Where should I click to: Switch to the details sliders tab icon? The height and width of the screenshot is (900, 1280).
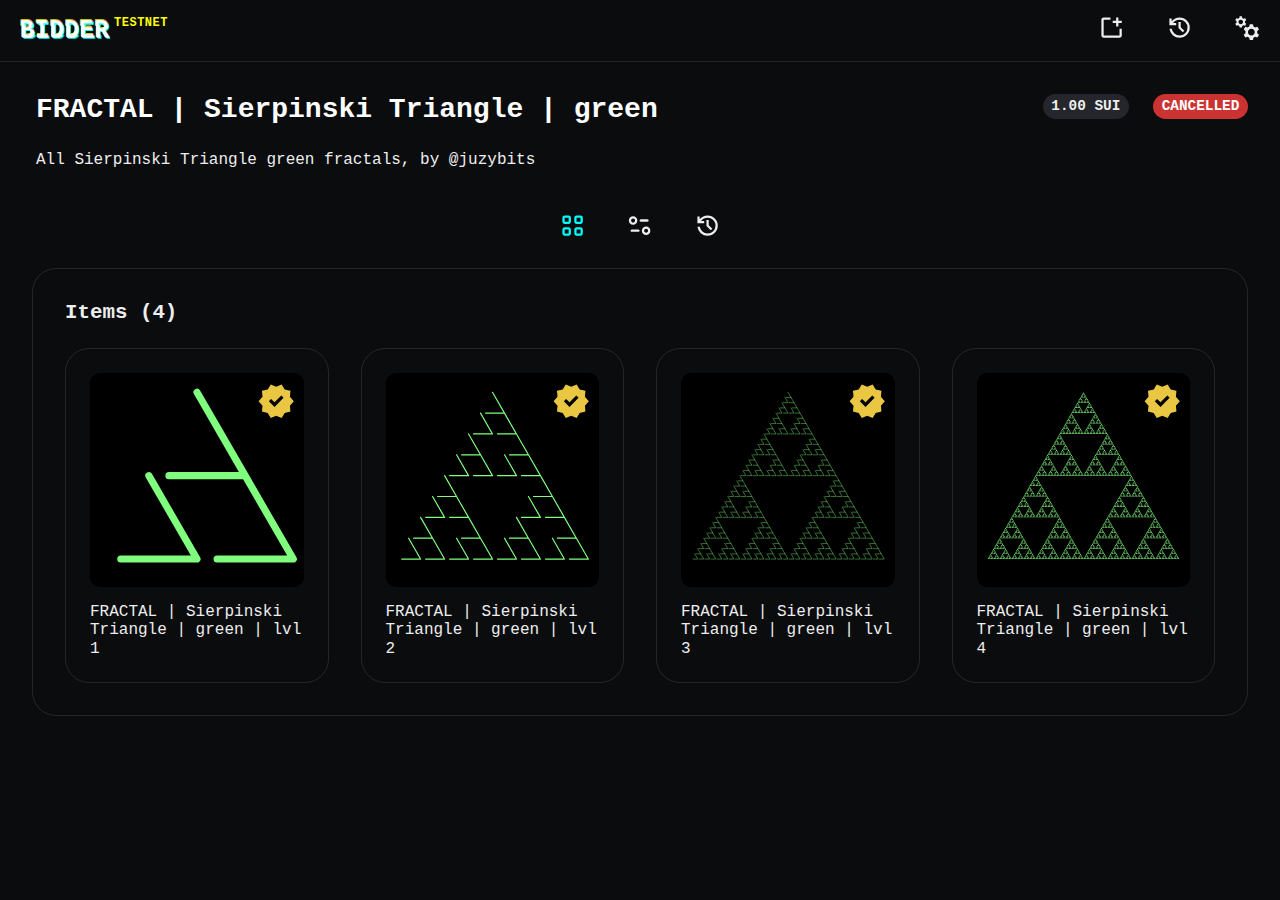coord(640,226)
